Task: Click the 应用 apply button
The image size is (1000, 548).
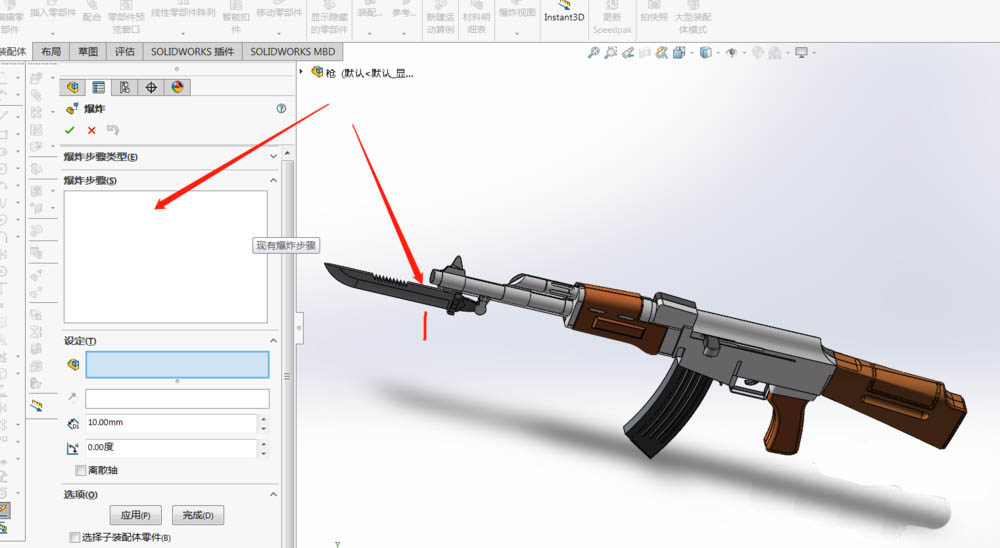Action: coord(135,516)
